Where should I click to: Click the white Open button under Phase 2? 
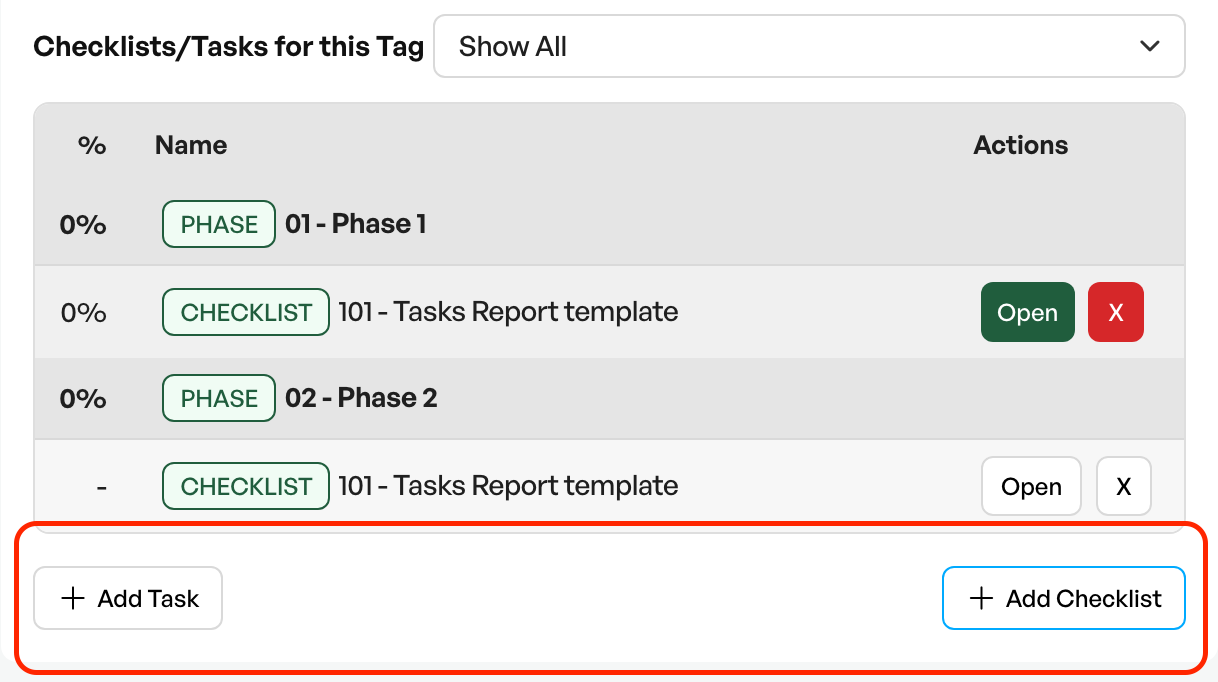pos(1031,486)
